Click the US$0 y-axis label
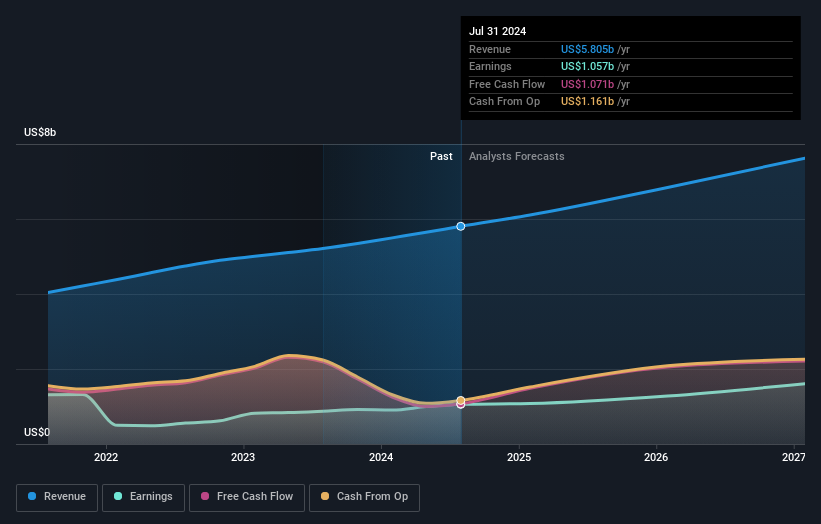821x524 pixels. [37, 432]
